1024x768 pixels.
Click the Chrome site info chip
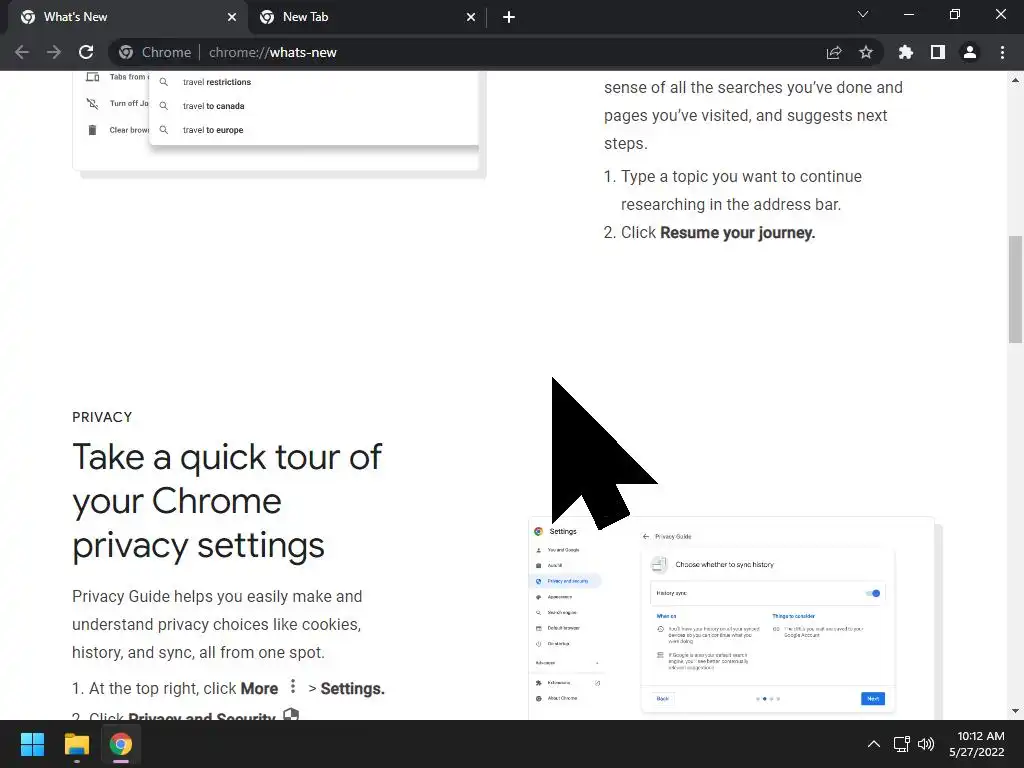tap(155, 52)
